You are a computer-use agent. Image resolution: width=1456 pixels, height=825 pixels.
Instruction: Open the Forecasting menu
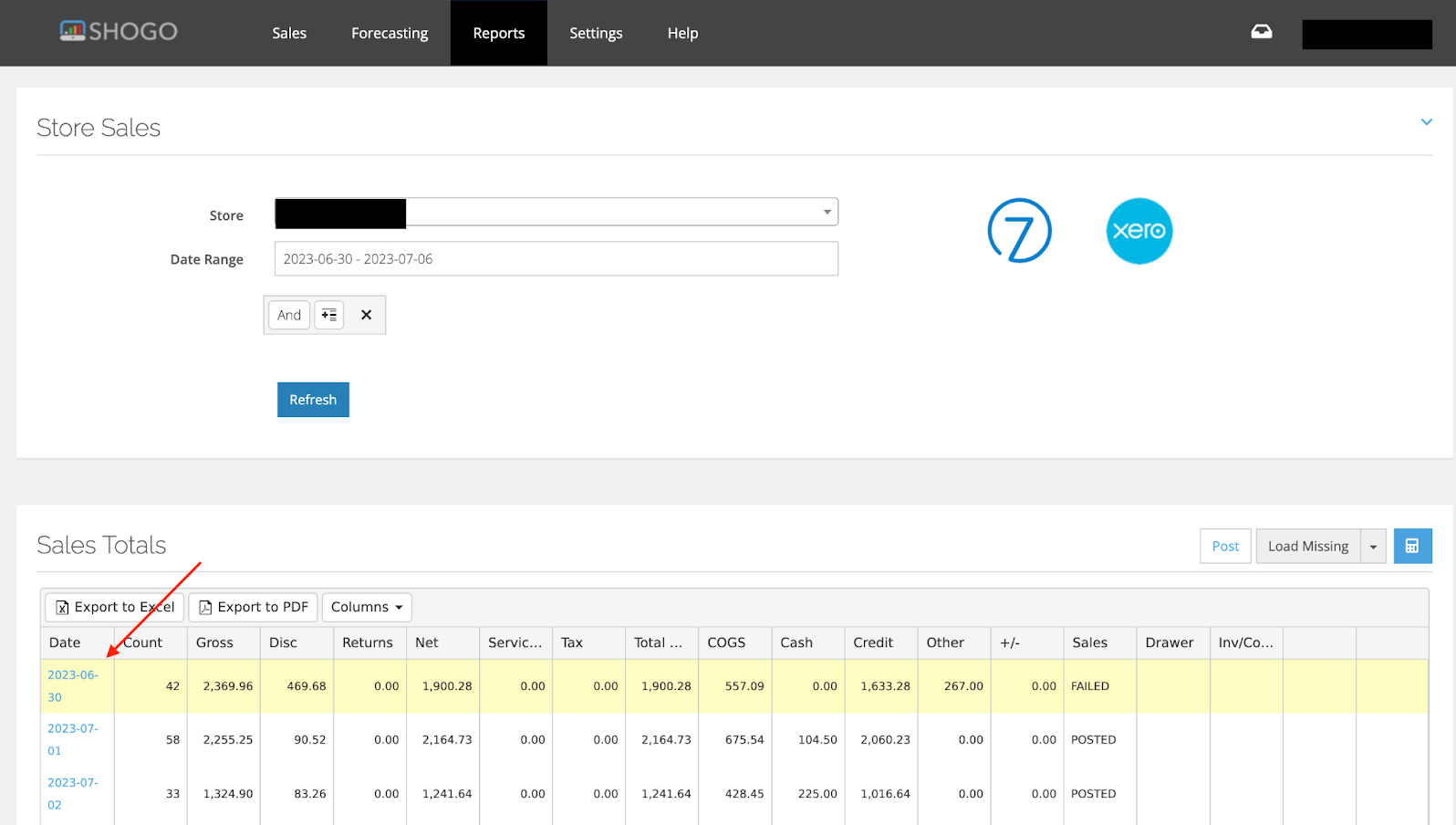[x=390, y=33]
